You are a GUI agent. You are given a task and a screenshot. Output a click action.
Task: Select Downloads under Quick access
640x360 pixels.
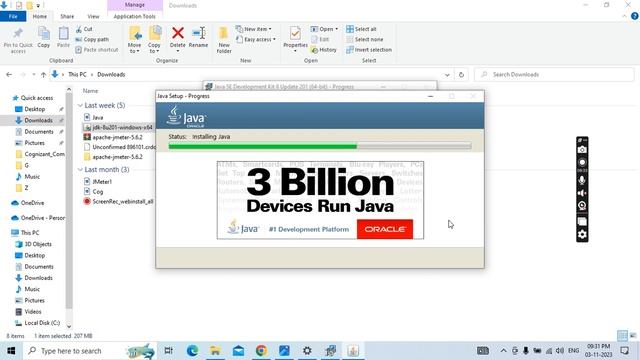click(38, 120)
